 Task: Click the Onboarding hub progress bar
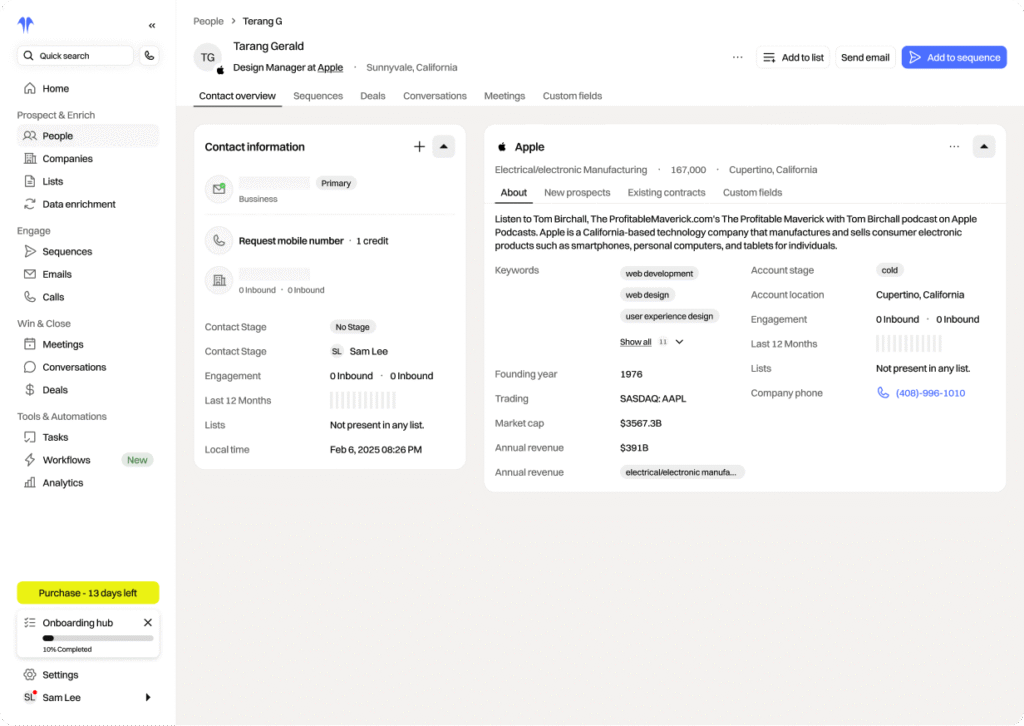click(x=98, y=638)
